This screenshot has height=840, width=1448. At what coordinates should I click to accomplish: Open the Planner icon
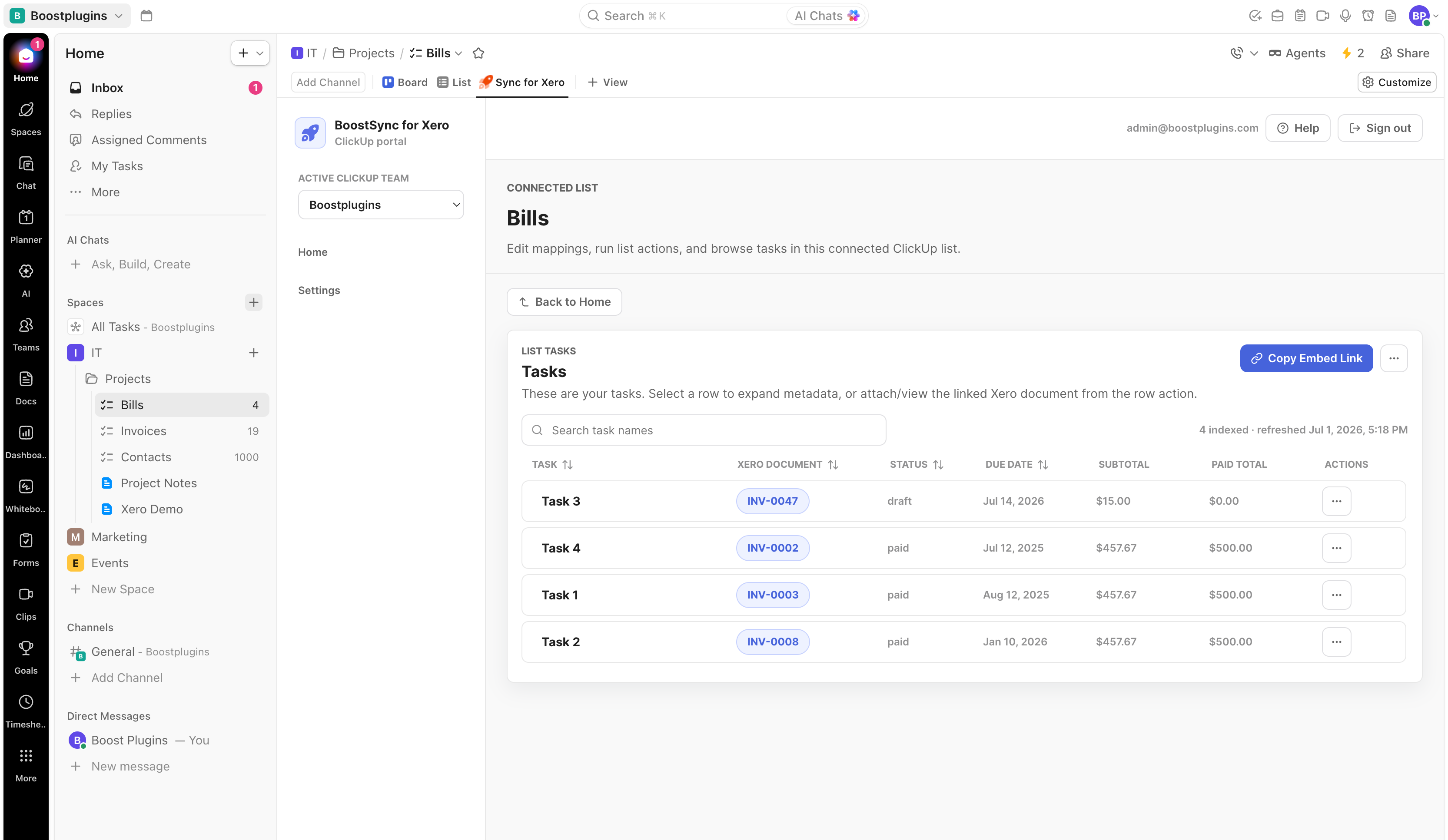click(x=26, y=227)
